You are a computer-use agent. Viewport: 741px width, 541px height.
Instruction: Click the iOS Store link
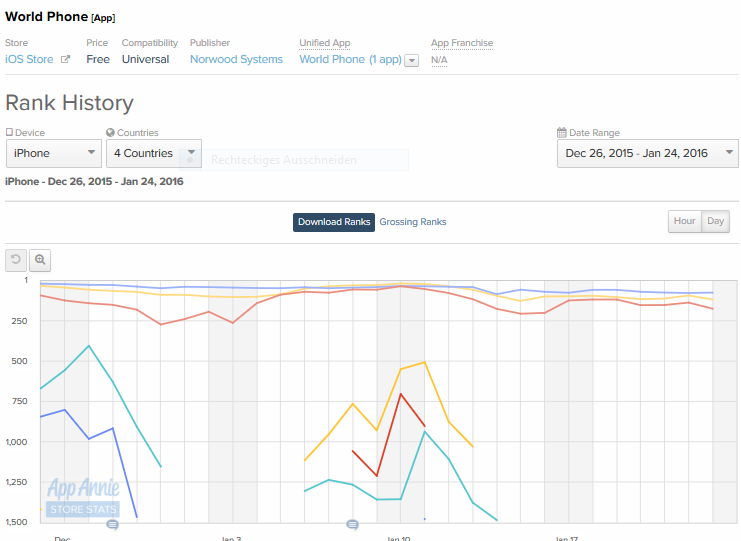point(29,60)
